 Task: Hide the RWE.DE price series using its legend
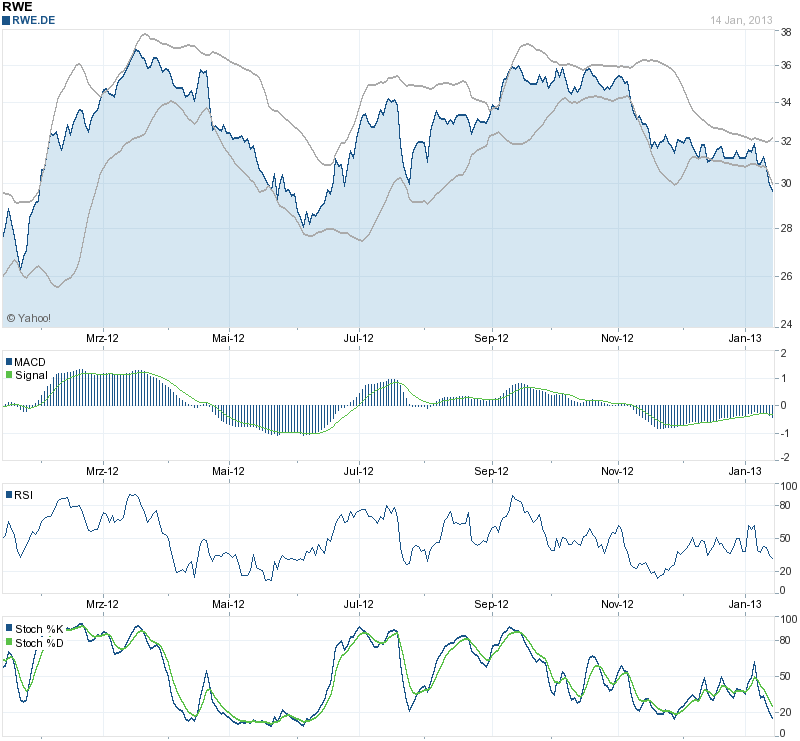(35, 18)
